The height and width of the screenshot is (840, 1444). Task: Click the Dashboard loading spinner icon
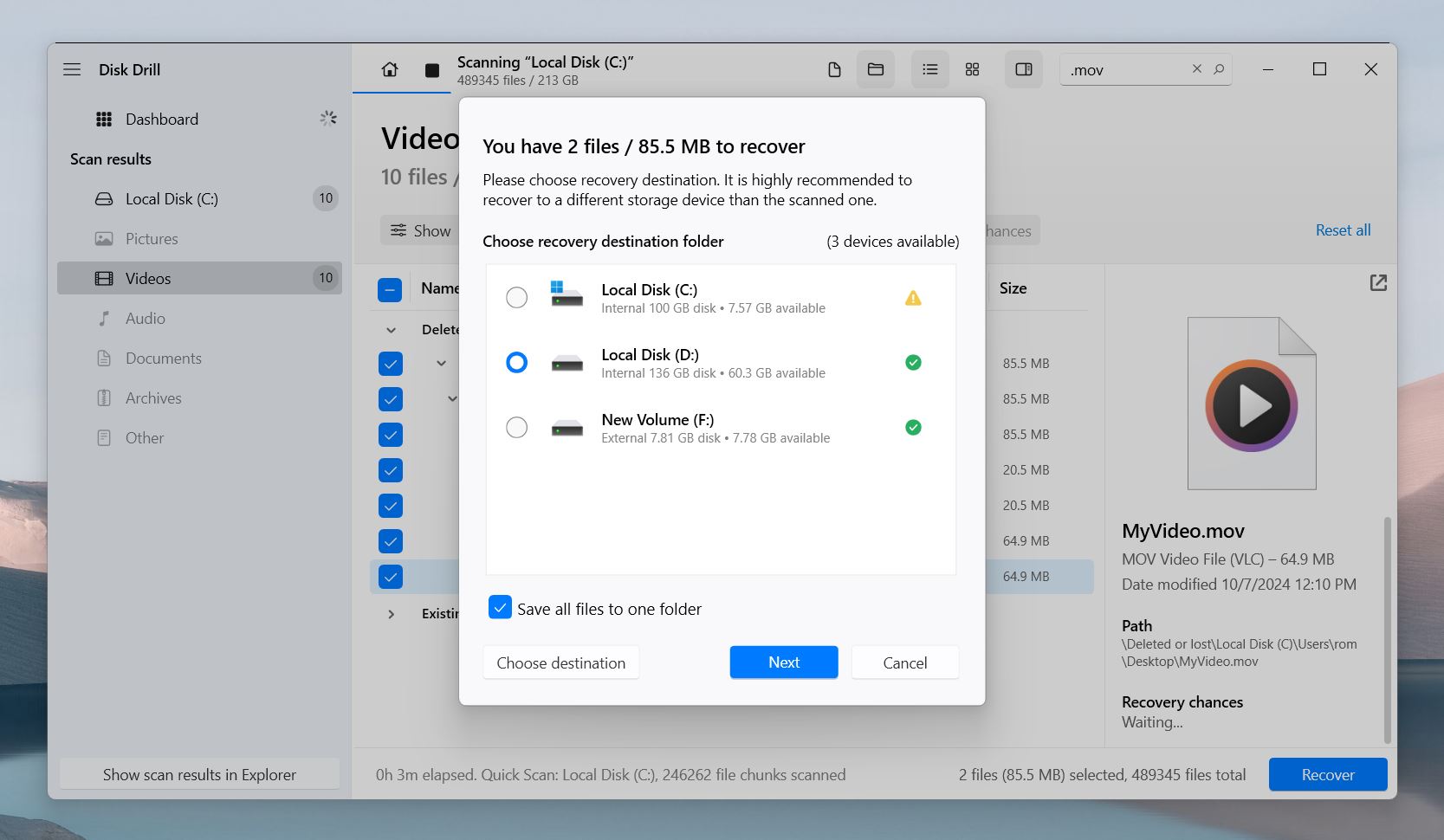tap(327, 119)
